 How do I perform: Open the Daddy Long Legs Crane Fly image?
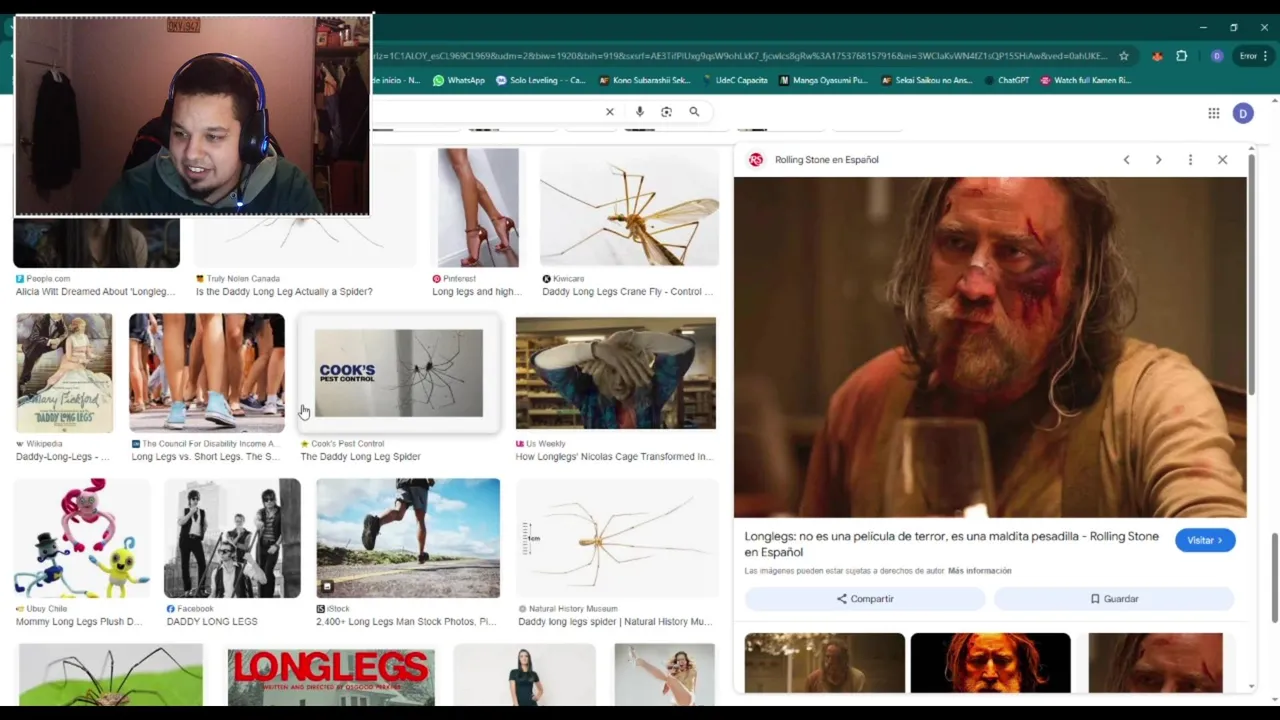click(629, 207)
